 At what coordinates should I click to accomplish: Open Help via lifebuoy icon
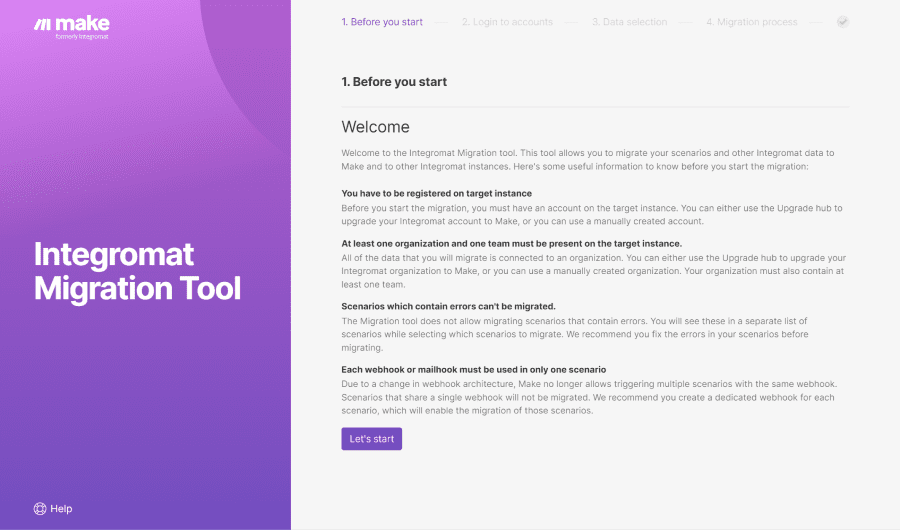(40, 509)
